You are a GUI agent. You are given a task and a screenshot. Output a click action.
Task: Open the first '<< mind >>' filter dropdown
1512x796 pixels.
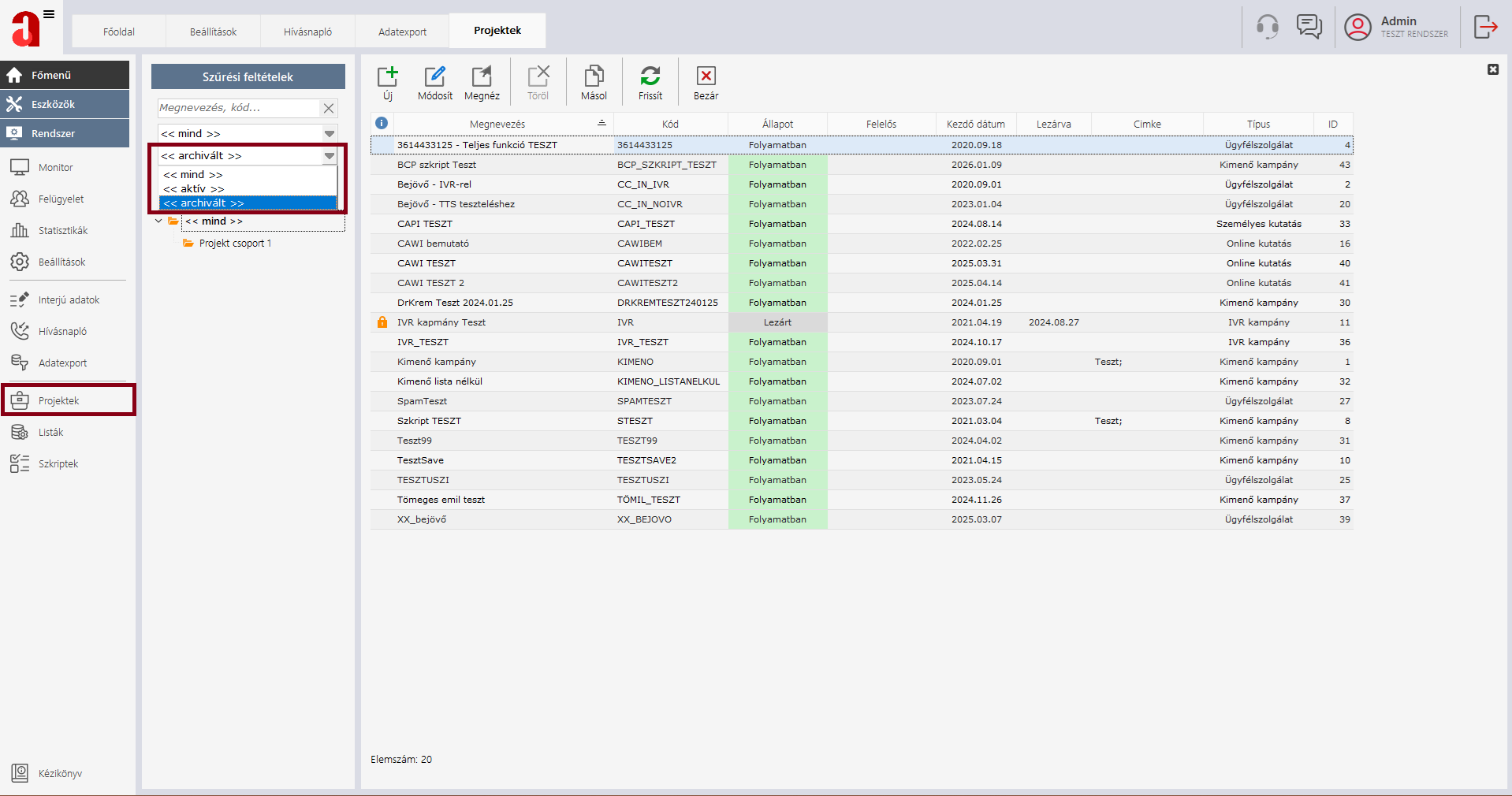329,134
